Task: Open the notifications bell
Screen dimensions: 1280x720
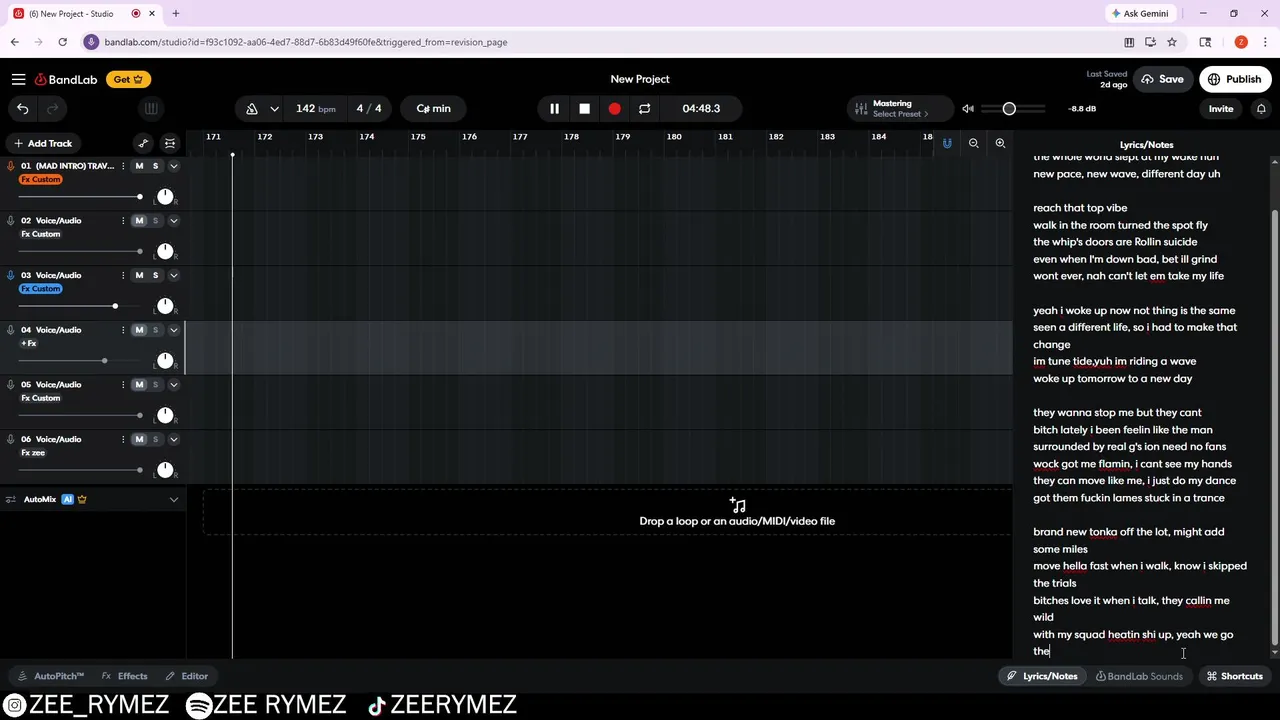Action: point(1261,108)
